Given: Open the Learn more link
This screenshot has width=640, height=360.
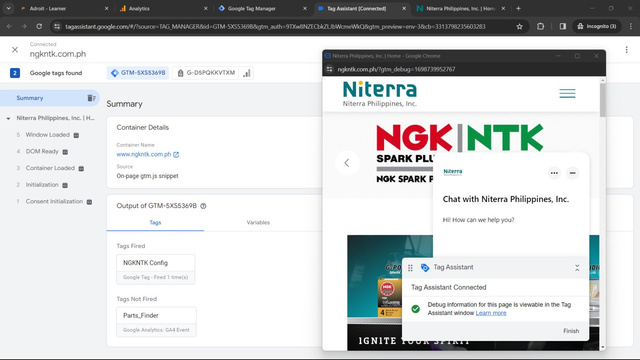Looking at the screenshot, I should point(491,313).
